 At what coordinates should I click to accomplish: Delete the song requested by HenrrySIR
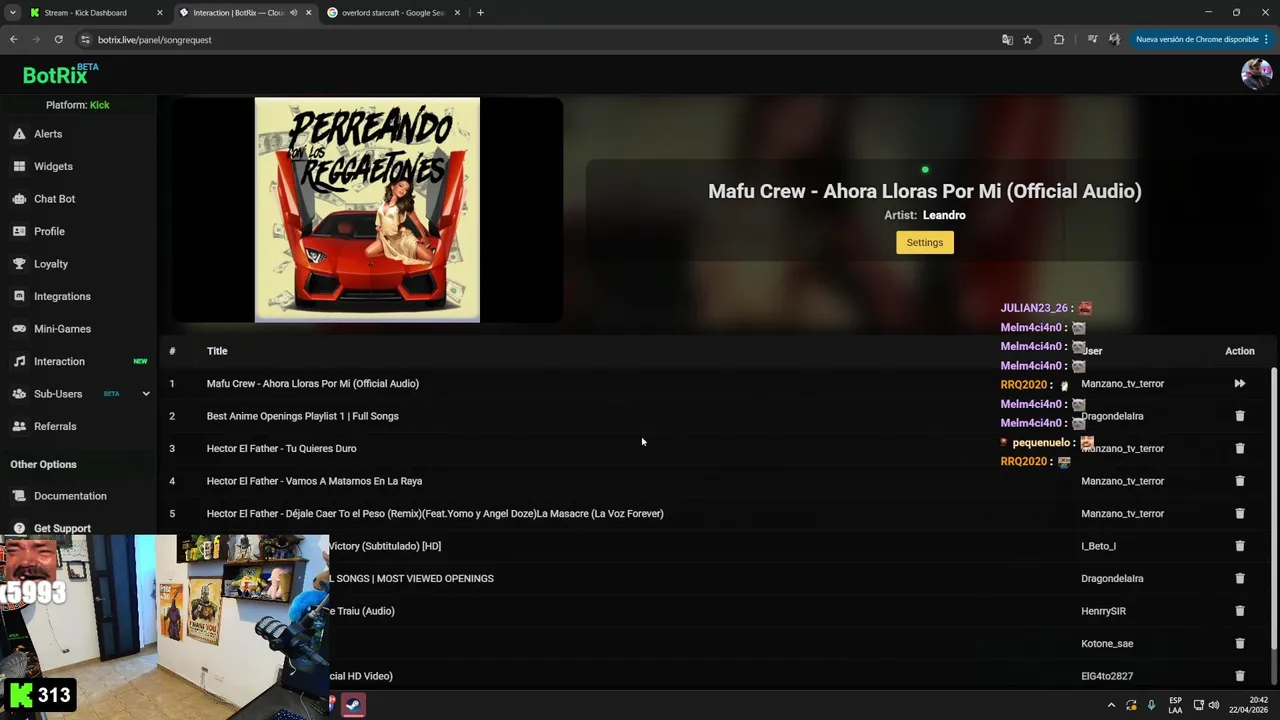(x=1239, y=611)
